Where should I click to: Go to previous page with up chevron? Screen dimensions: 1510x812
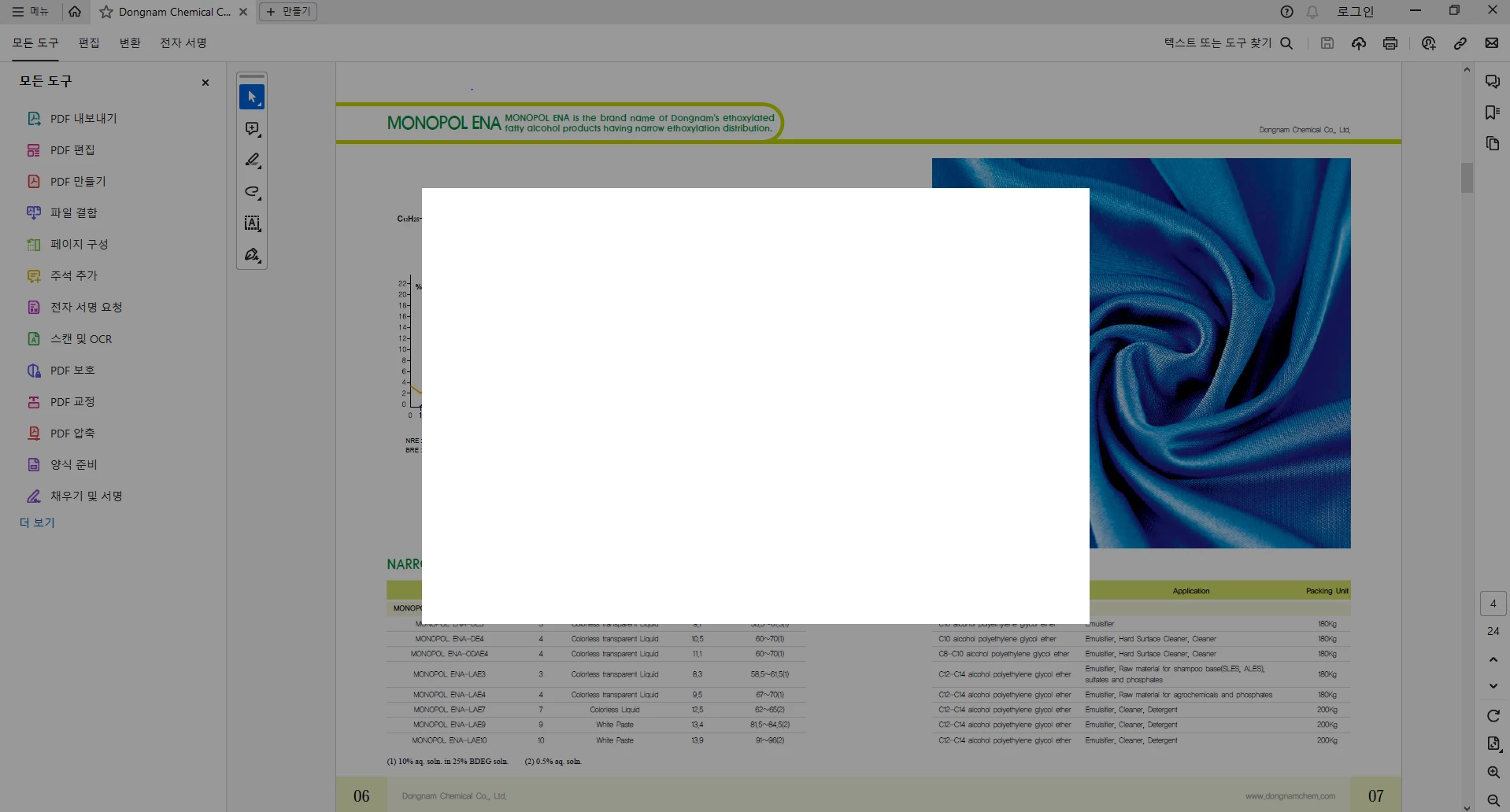1493,659
